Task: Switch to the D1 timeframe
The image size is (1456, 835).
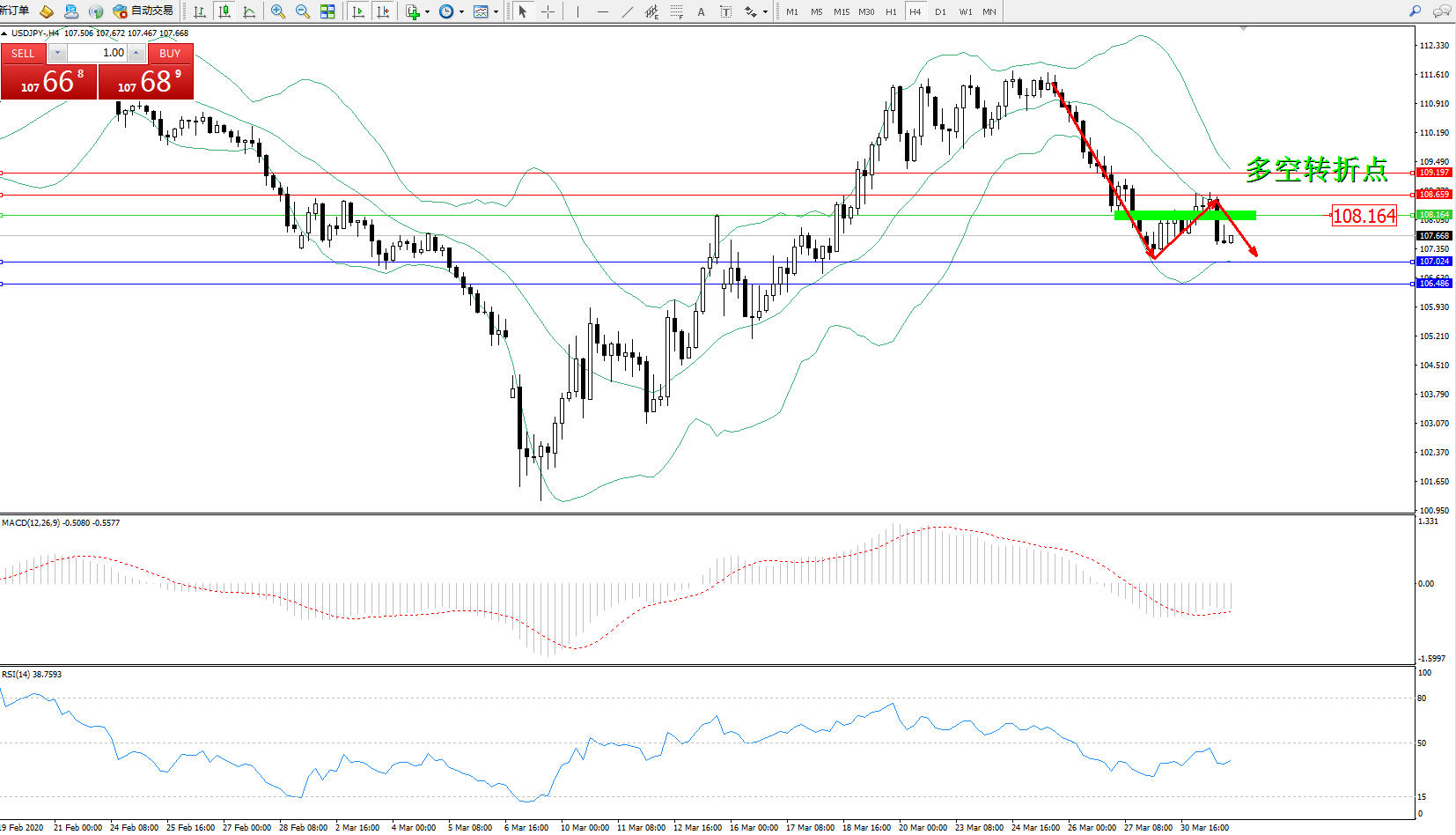Action: [x=940, y=11]
